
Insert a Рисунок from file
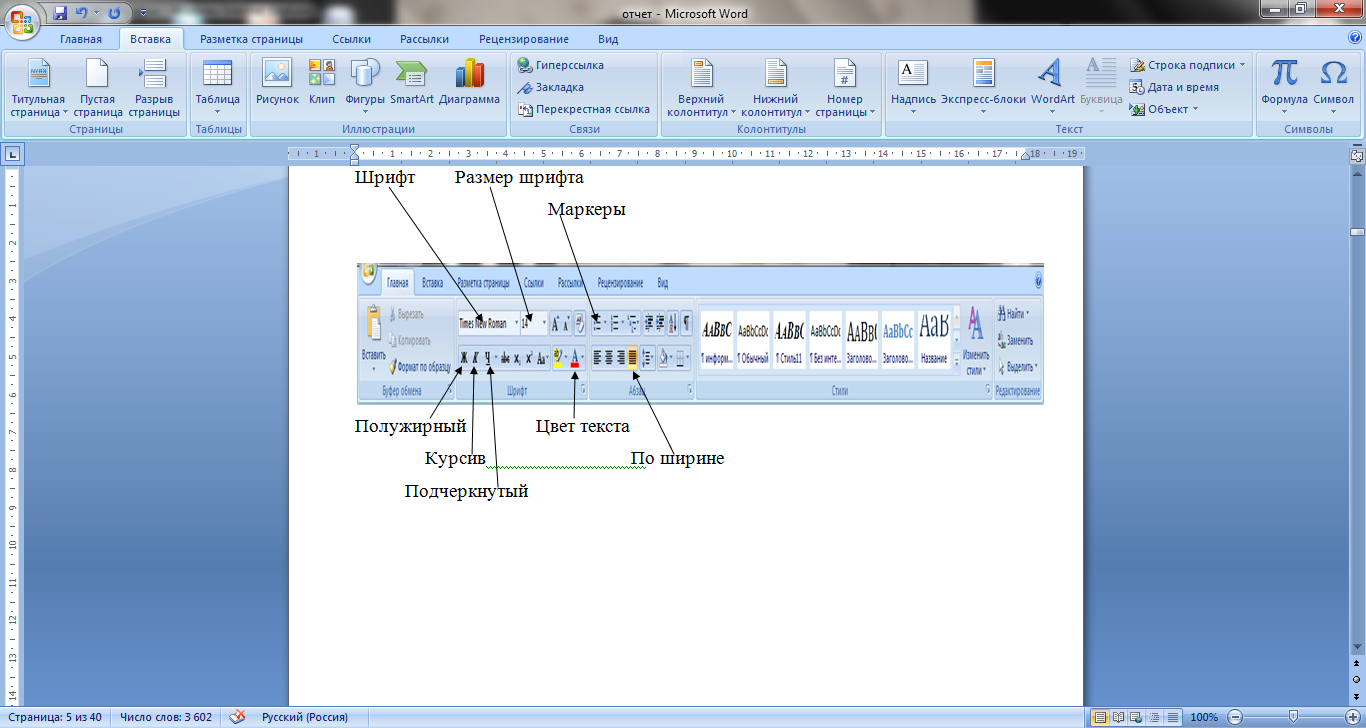click(x=277, y=82)
